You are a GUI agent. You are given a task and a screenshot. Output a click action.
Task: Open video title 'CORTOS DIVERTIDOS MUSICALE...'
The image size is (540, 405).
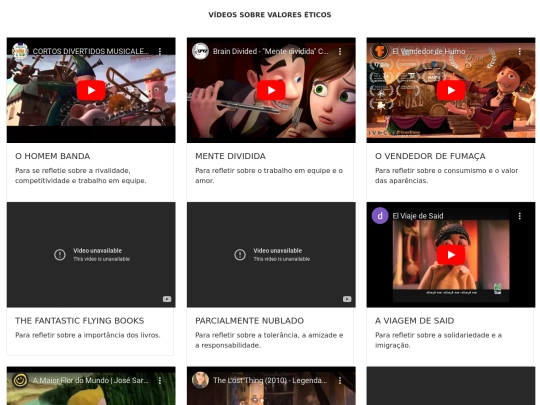click(91, 51)
